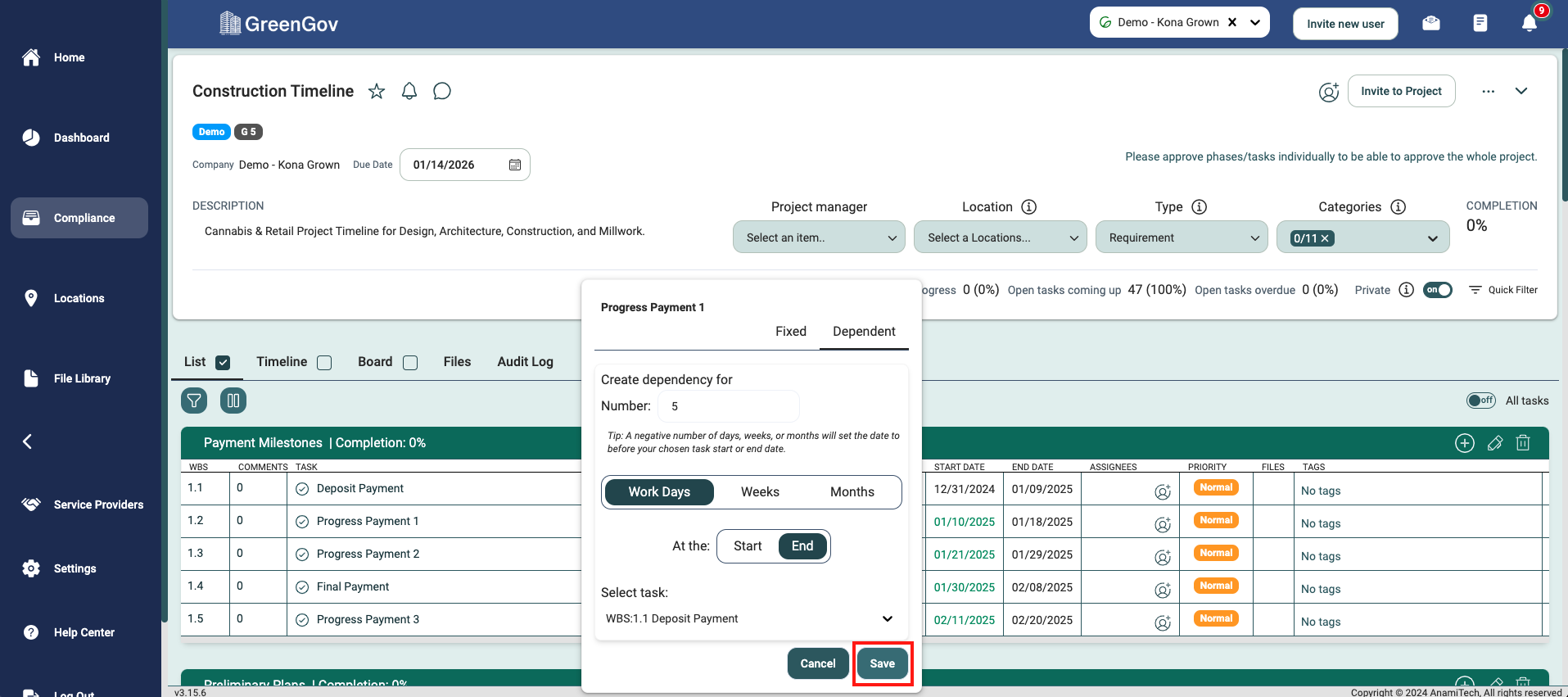1568x697 pixels.
Task: Open the Dashboard pie chart icon
Action: pyautogui.click(x=31, y=138)
